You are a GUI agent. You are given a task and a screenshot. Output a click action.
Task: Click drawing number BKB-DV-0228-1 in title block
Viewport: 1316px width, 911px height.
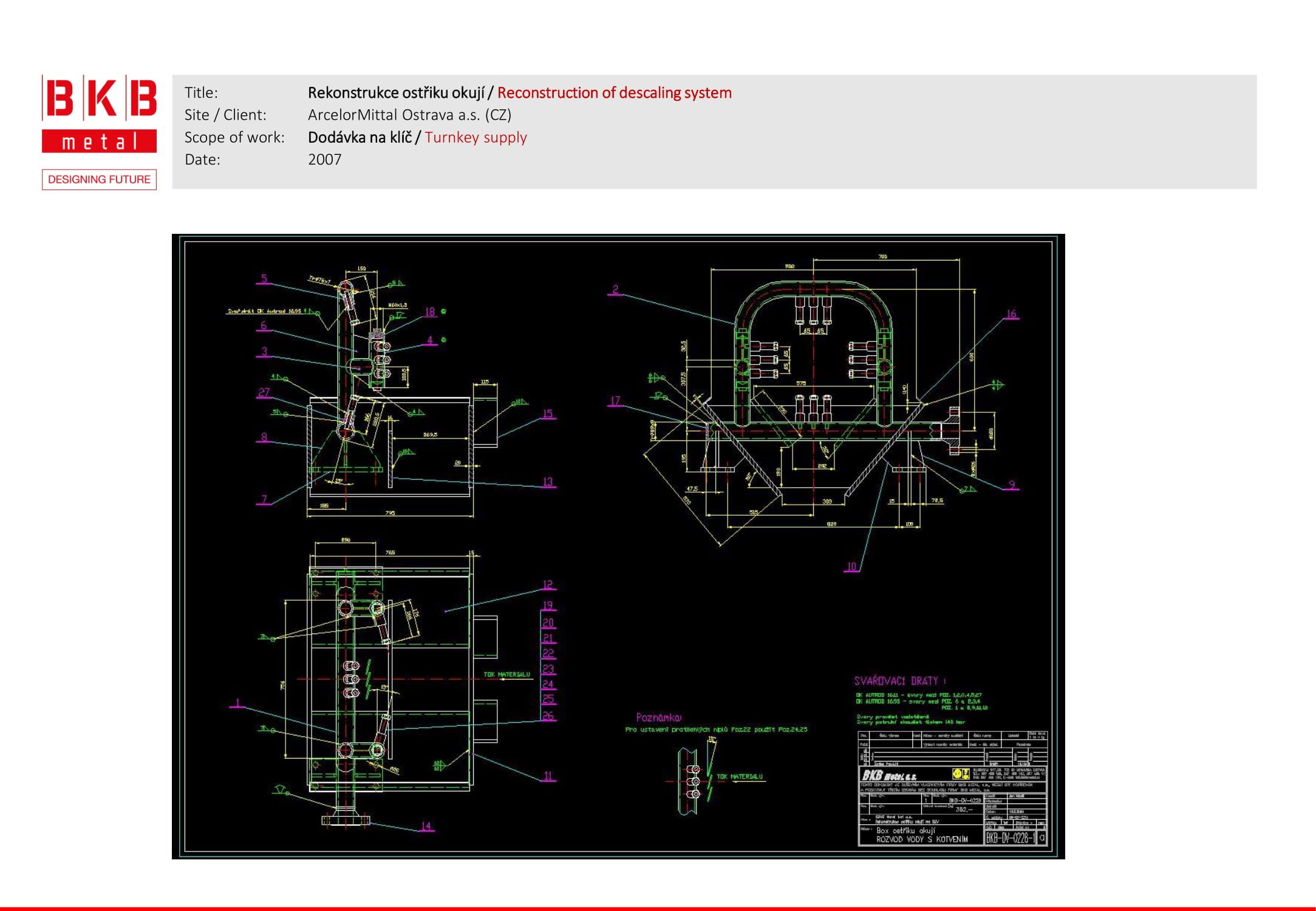tap(1010, 838)
